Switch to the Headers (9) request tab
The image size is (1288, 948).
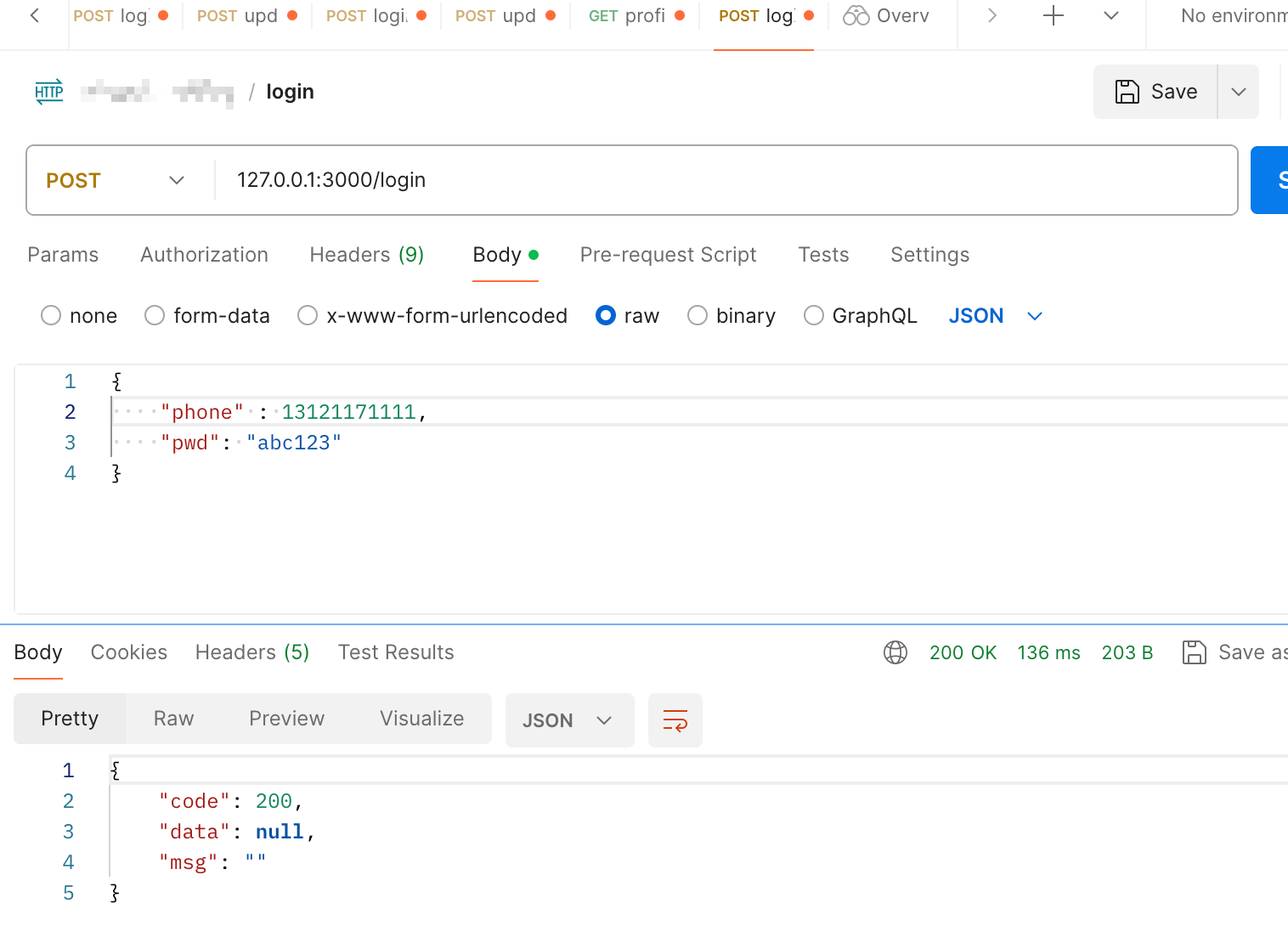tap(366, 255)
